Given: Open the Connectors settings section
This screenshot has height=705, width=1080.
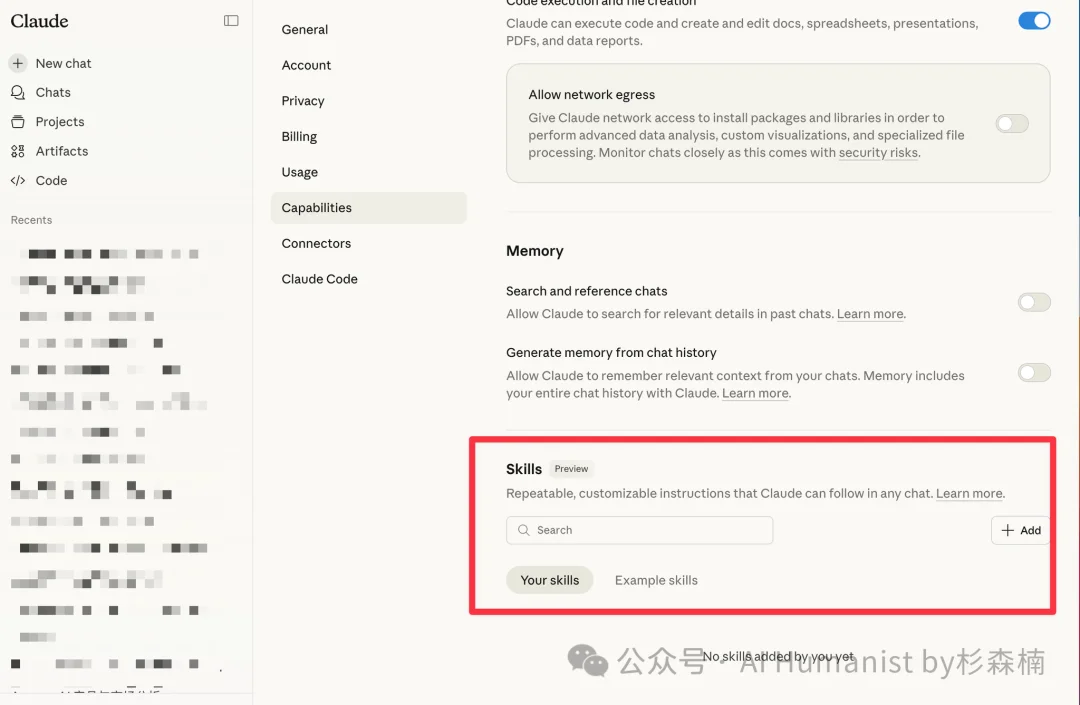Looking at the screenshot, I should 316,243.
